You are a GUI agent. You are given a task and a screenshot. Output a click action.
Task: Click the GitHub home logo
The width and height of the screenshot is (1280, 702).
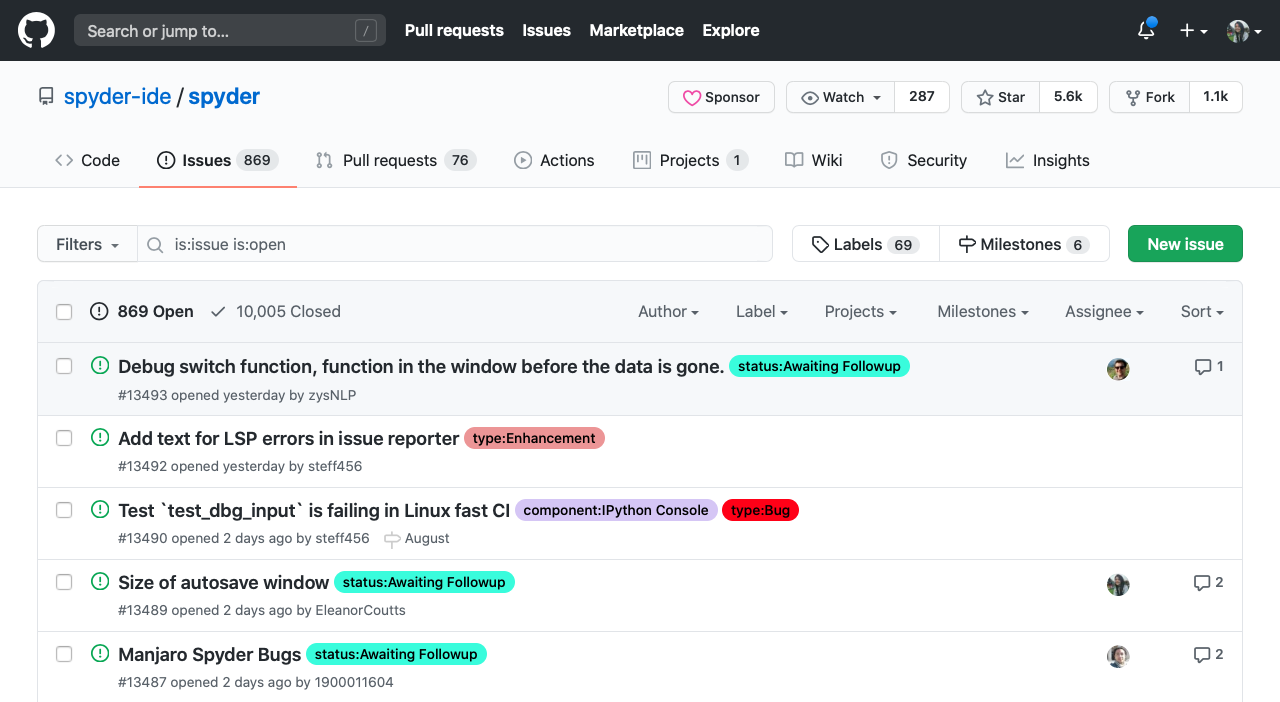pos(36,30)
